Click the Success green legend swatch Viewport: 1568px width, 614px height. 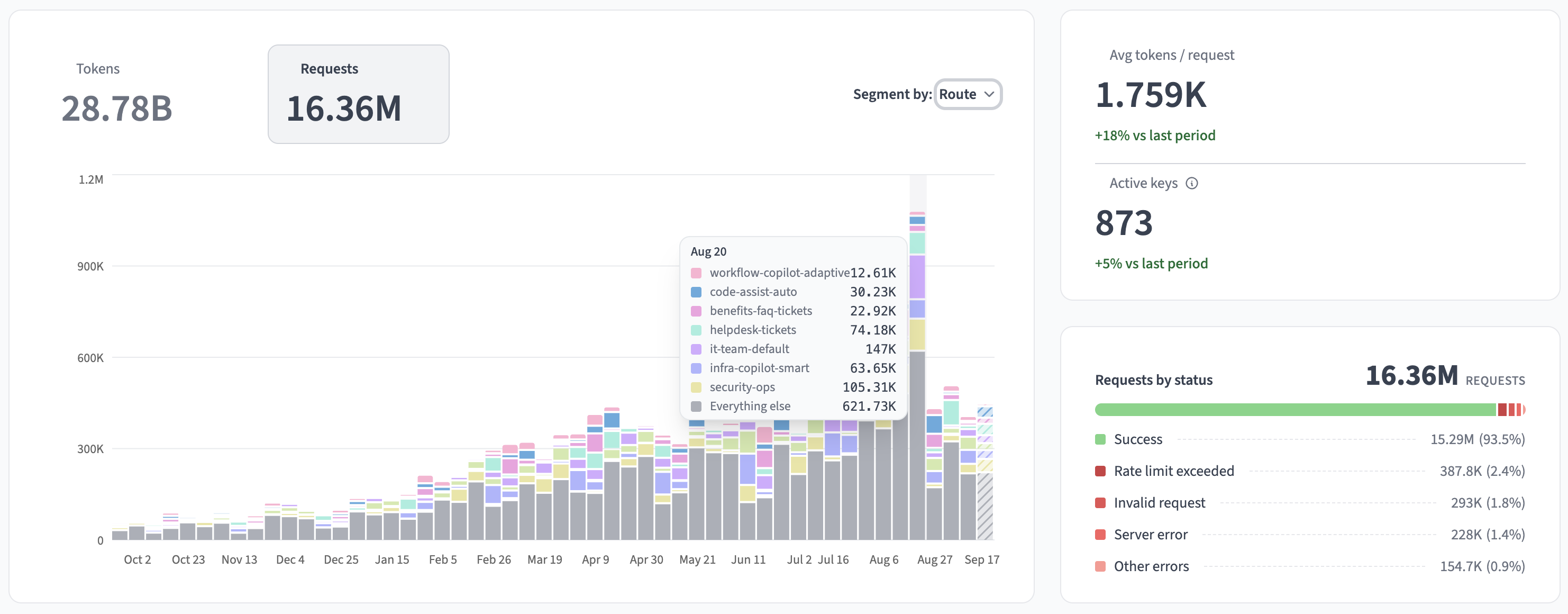[x=1100, y=439]
